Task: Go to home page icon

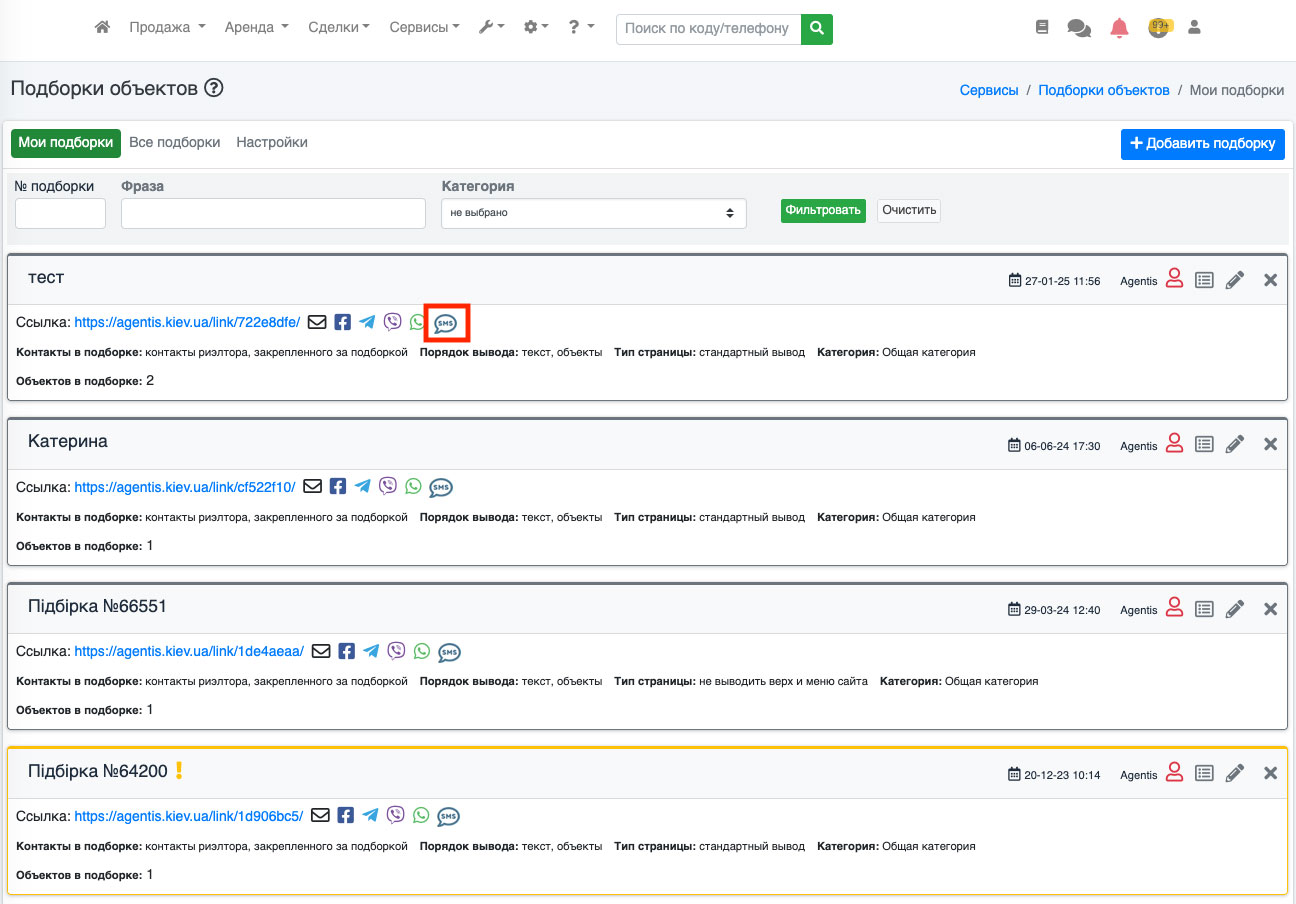Action: (x=102, y=28)
